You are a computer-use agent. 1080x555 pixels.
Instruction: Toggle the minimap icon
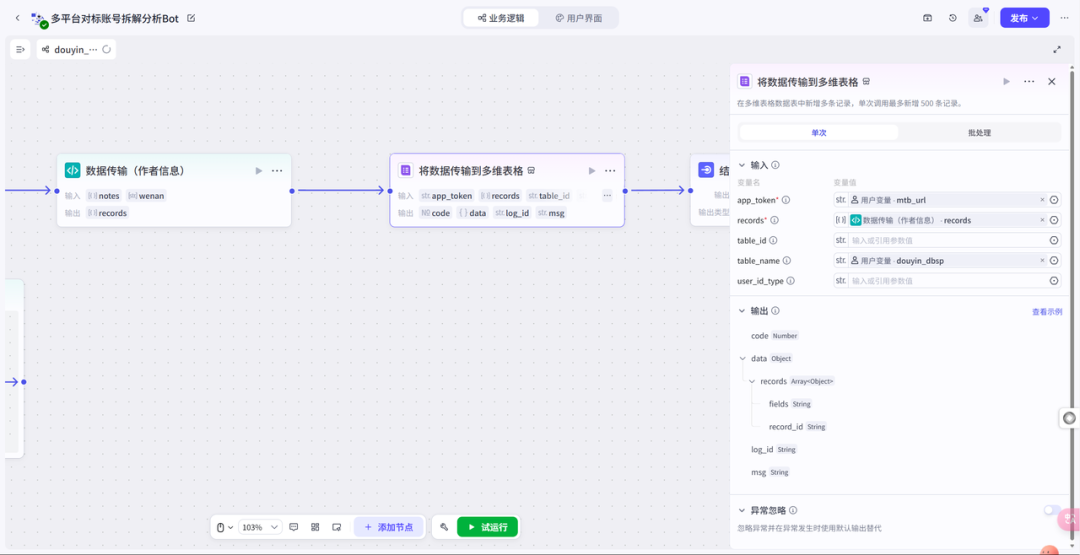point(336,527)
